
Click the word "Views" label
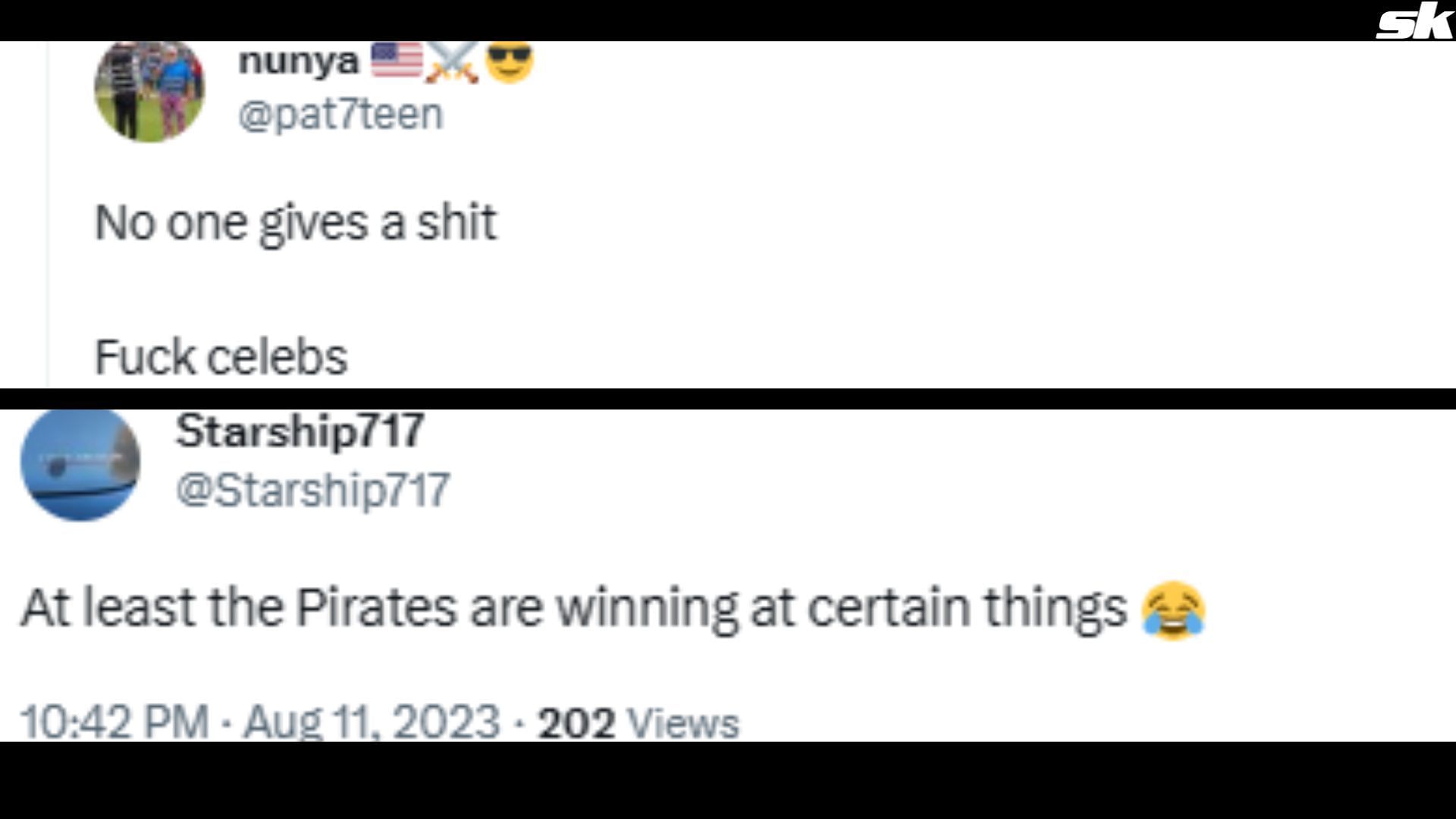coord(684,723)
